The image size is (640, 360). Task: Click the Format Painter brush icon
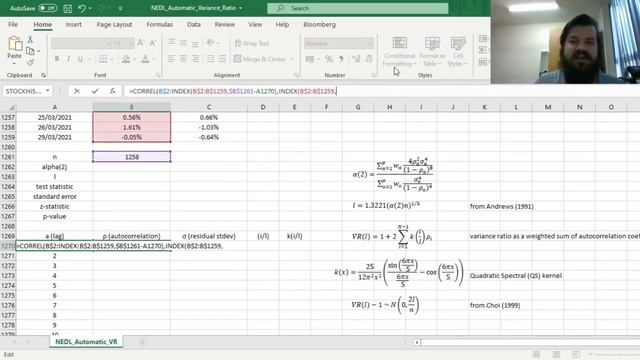30,62
